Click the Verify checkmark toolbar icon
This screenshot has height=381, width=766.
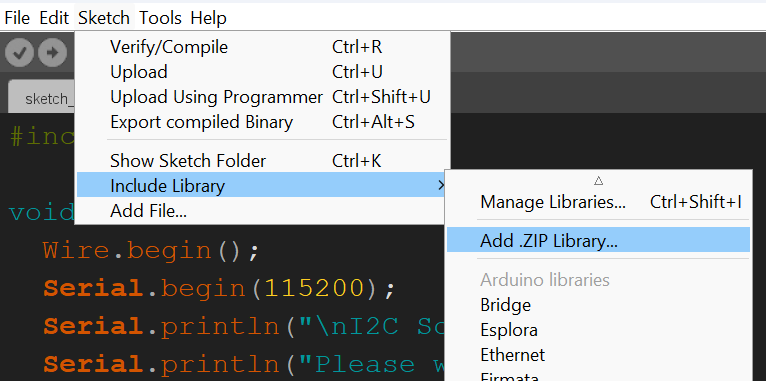coord(20,52)
